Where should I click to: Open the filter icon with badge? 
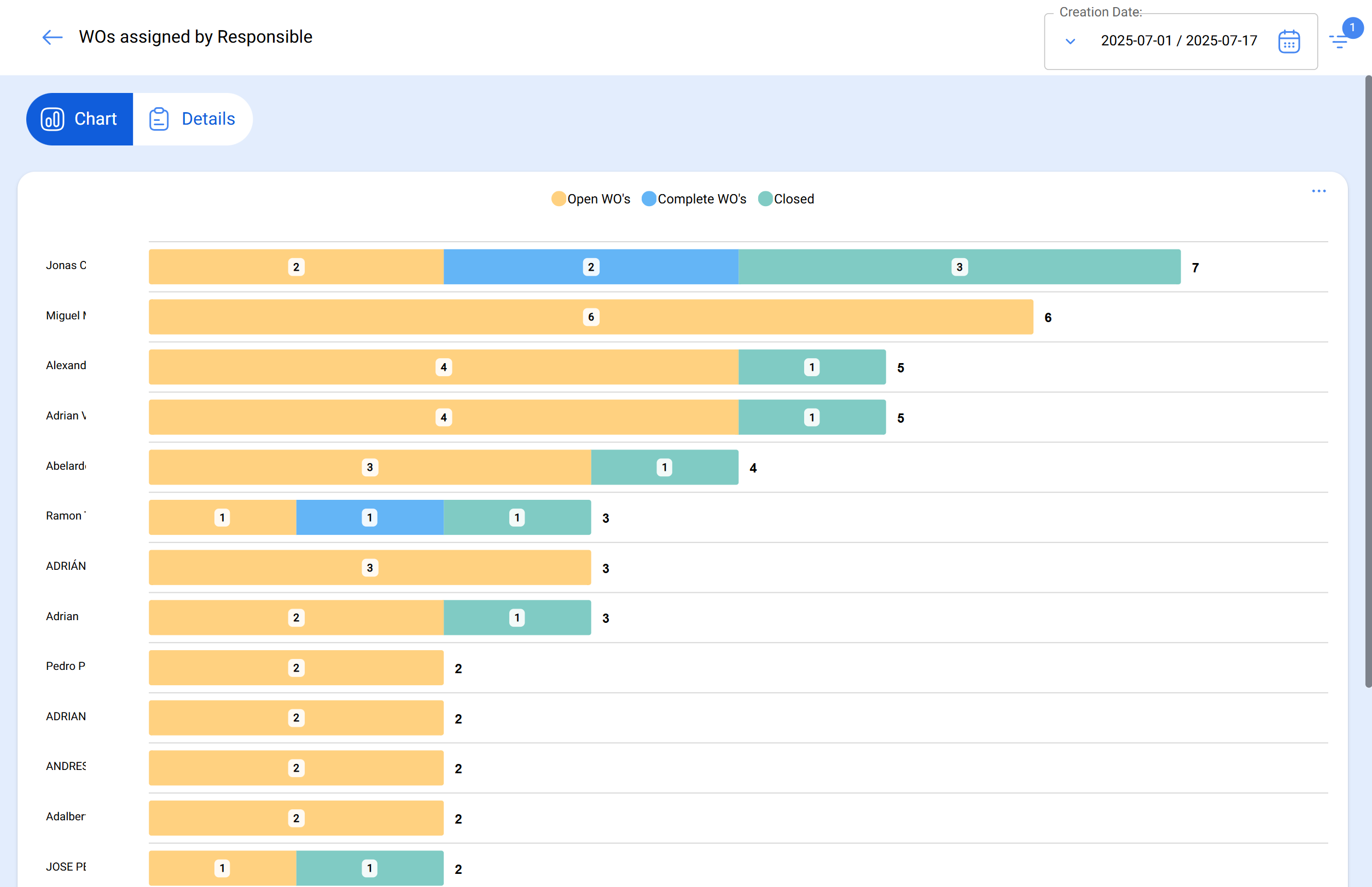[1340, 41]
